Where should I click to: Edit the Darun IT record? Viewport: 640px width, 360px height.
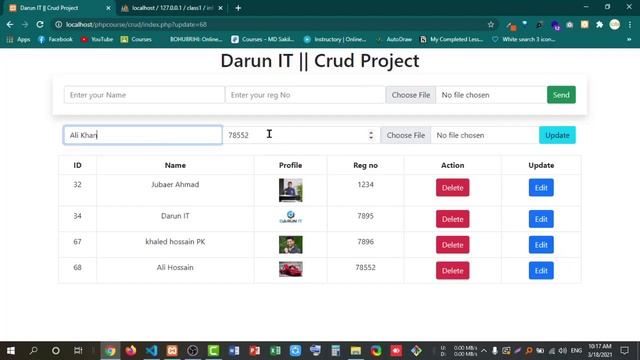[541, 219]
